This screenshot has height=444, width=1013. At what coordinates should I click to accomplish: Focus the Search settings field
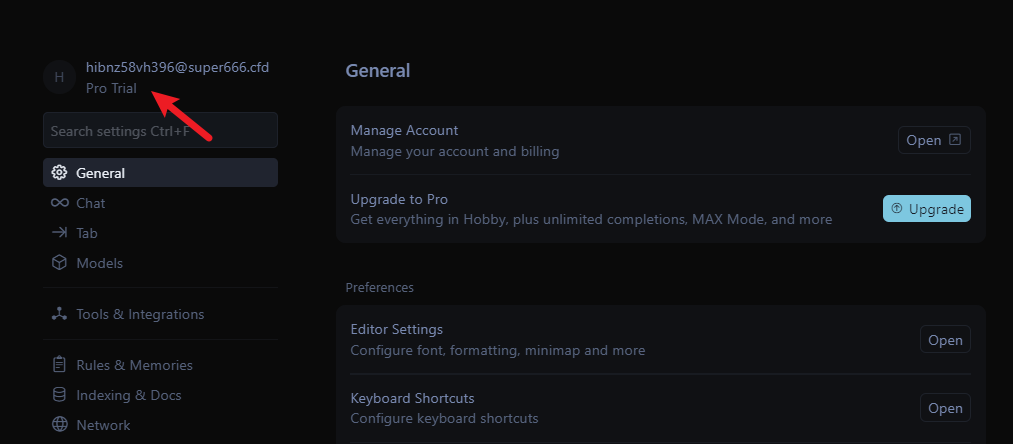coord(160,131)
